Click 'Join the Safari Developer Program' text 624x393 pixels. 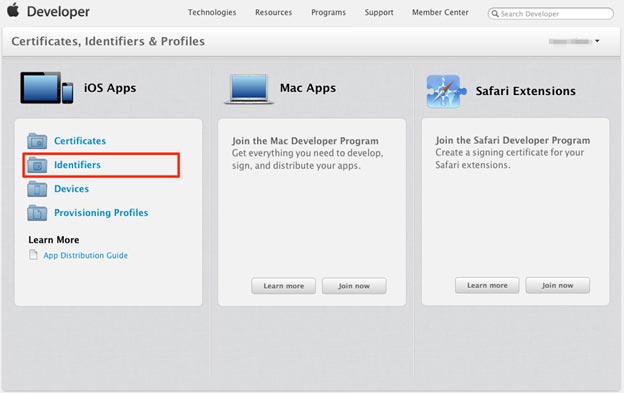[513, 140]
